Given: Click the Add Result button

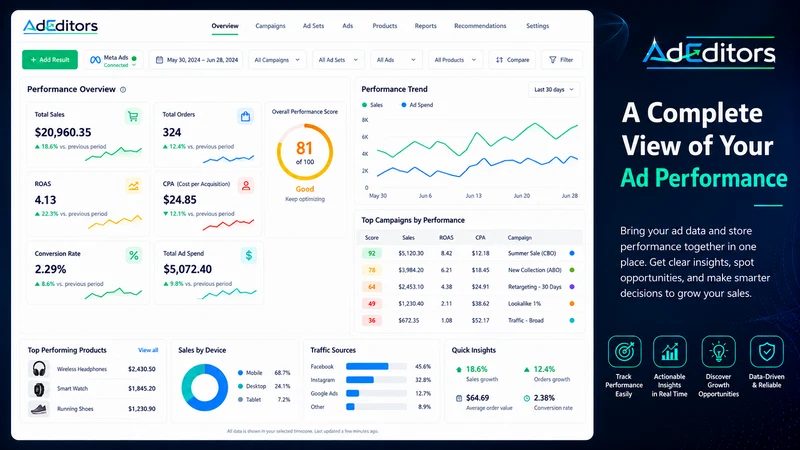Looking at the screenshot, I should point(50,60).
